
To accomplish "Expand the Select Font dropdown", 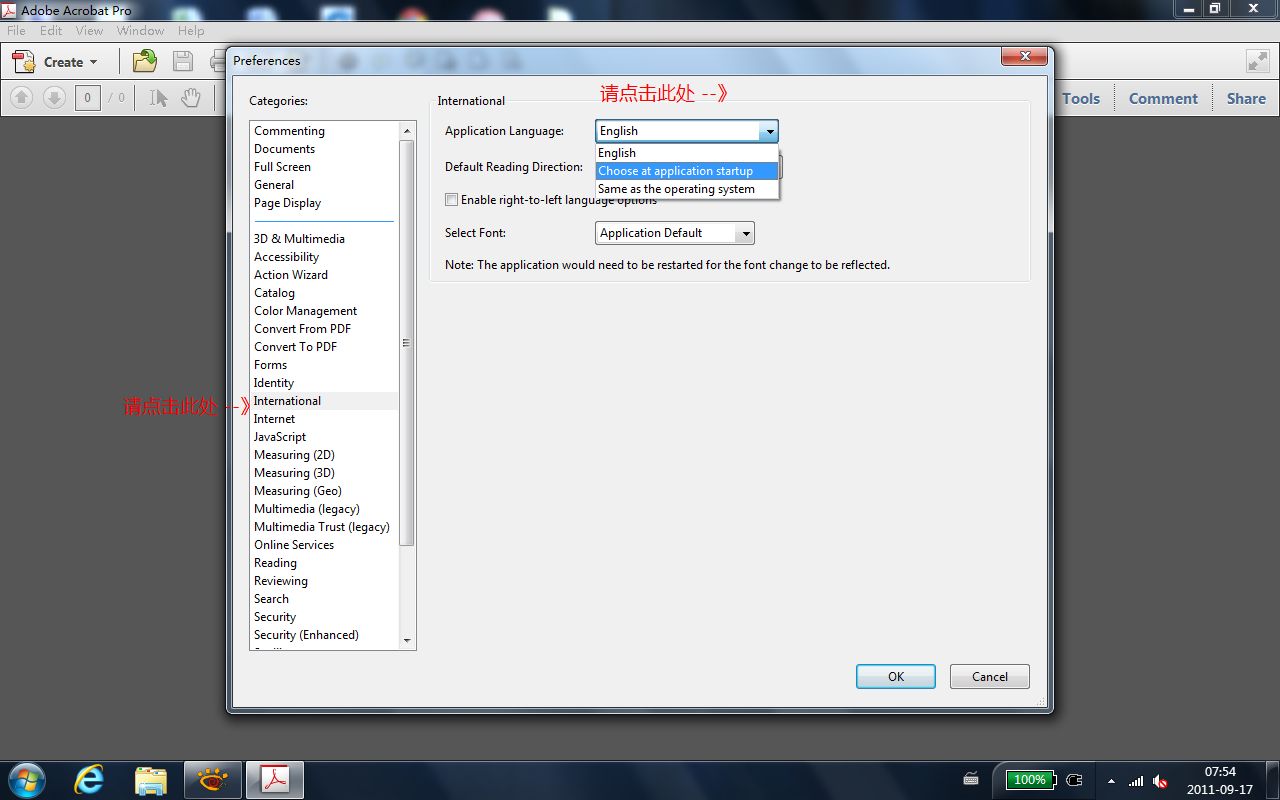I will click(x=743, y=233).
